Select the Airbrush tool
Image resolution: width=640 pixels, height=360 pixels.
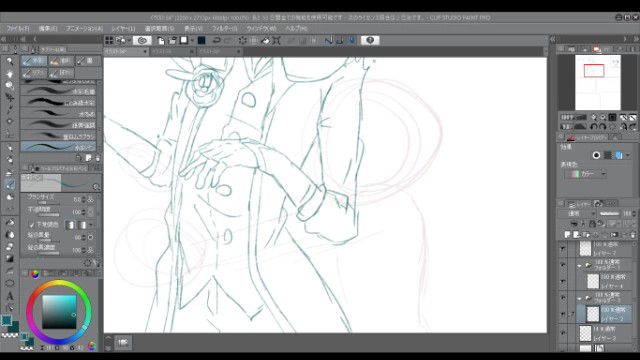tap(9, 197)
